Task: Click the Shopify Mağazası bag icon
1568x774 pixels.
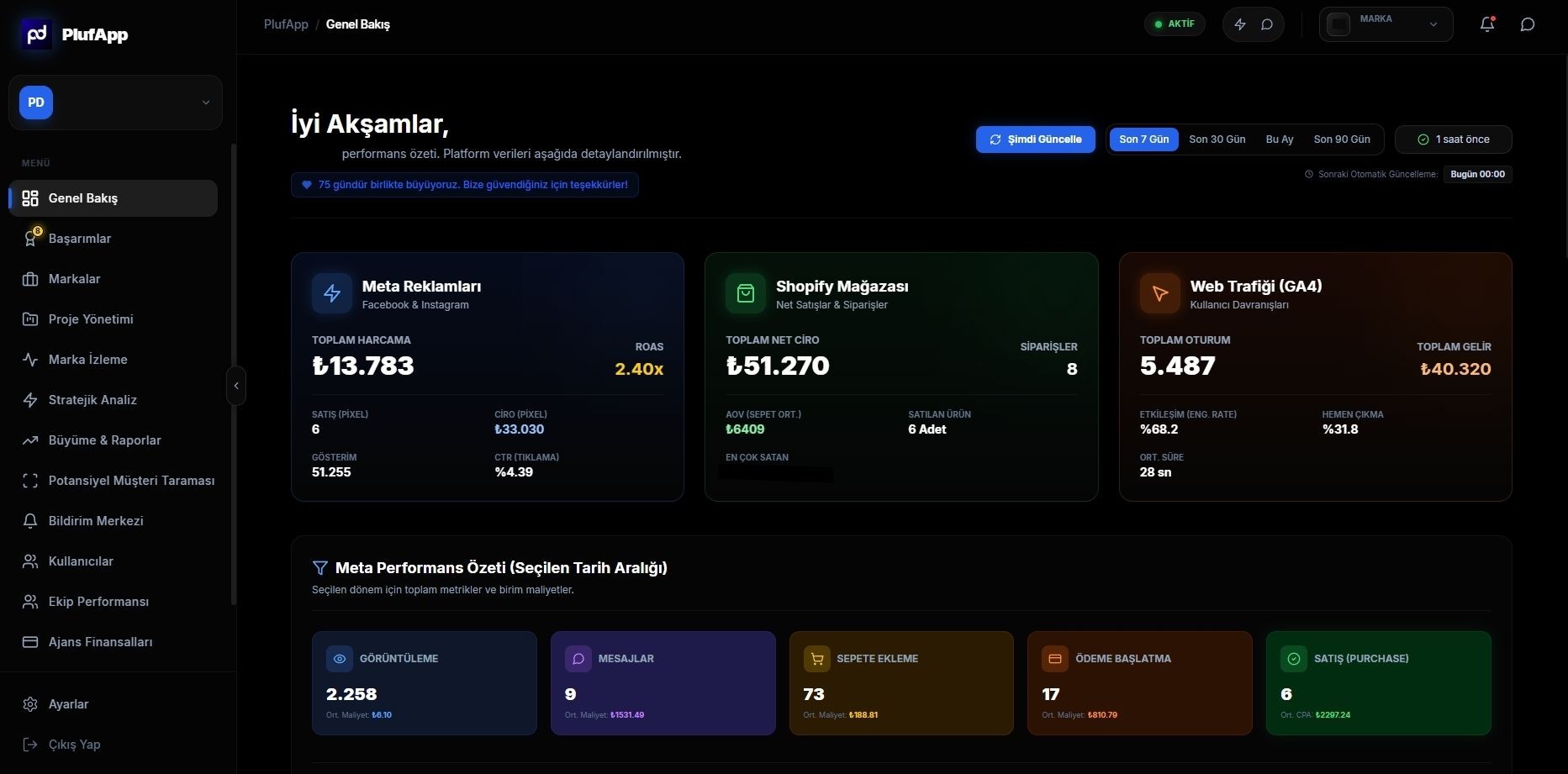Action: point(746,293)
